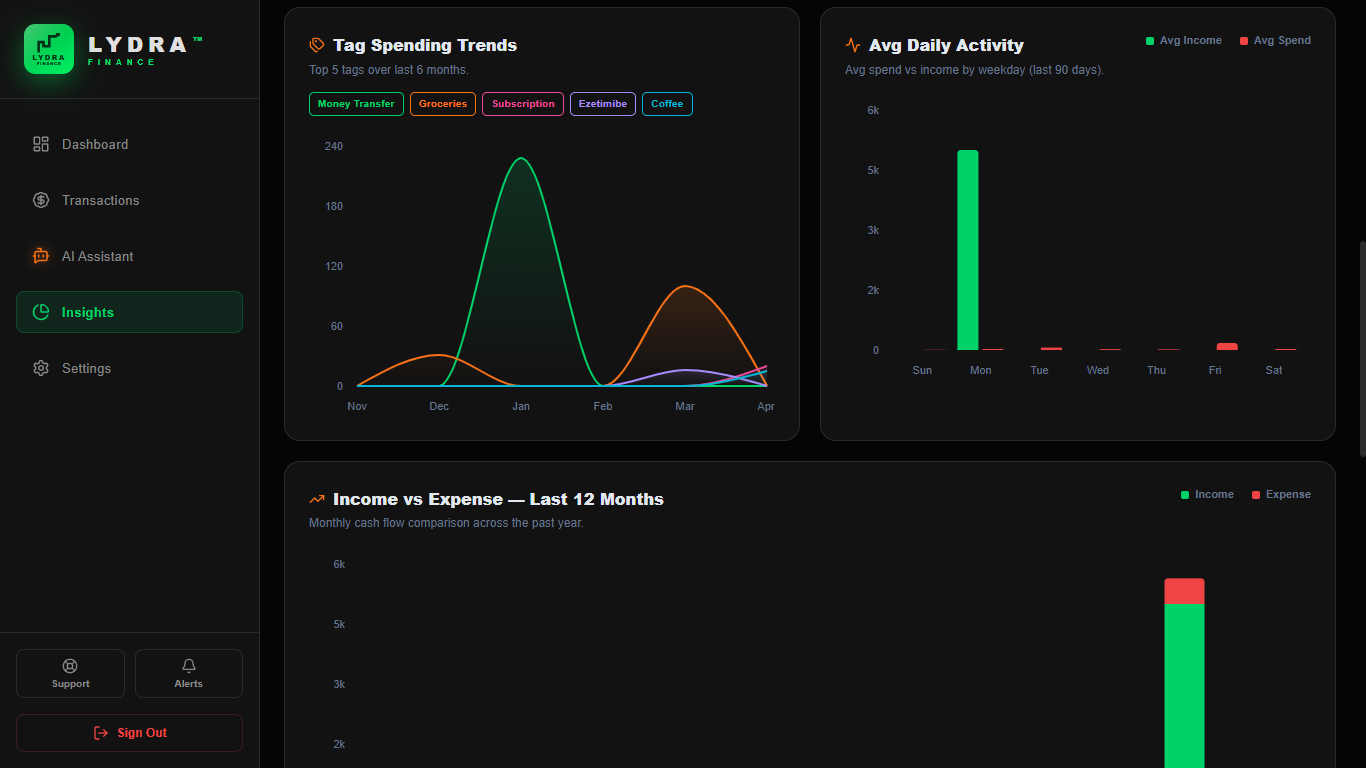Toggle the Money Transfer tag filter
Viewport: 1366px width, 768px height.
point(356,104)
